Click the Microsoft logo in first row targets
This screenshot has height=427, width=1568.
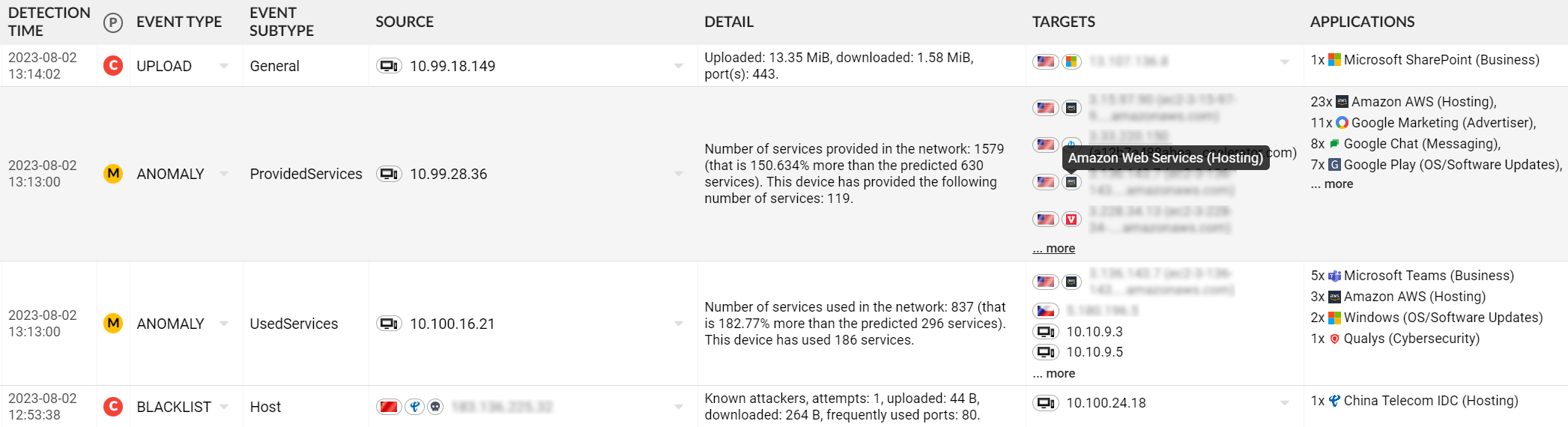1071,61
